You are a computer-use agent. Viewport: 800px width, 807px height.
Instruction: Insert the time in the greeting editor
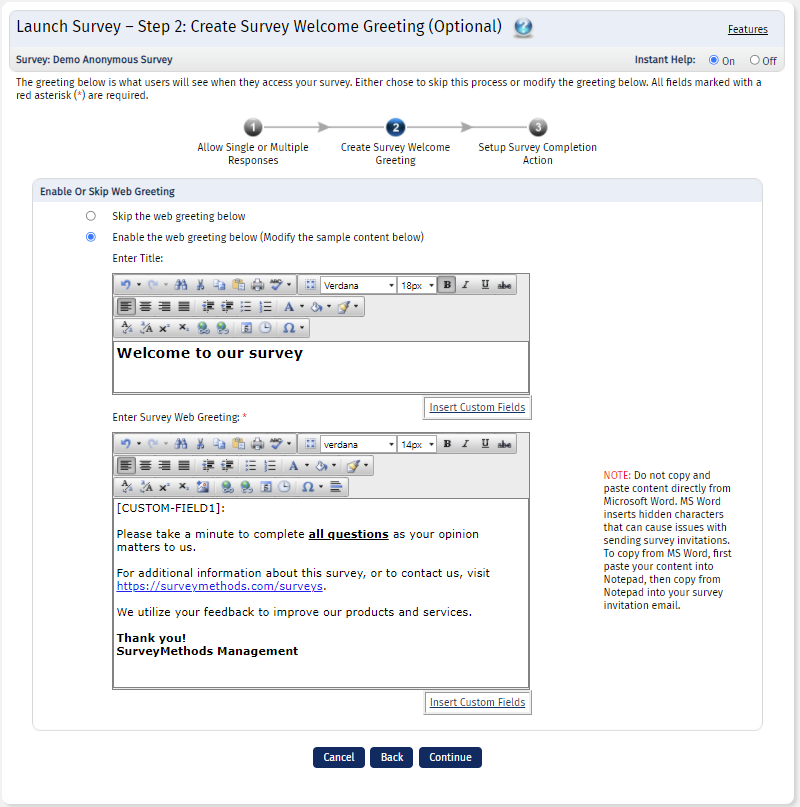coord(284,487)
